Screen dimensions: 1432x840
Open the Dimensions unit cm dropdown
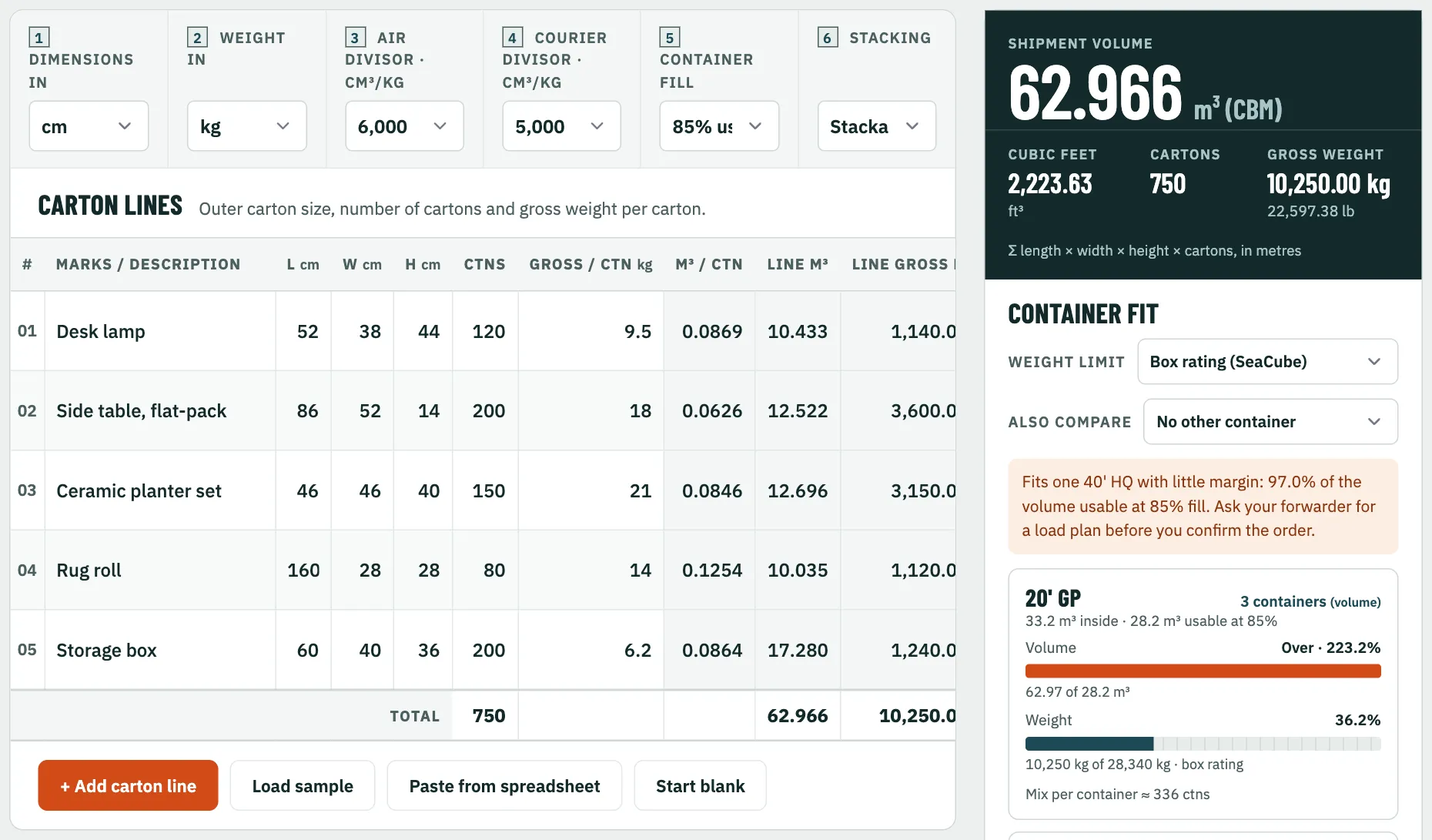(x=89, y=126)
